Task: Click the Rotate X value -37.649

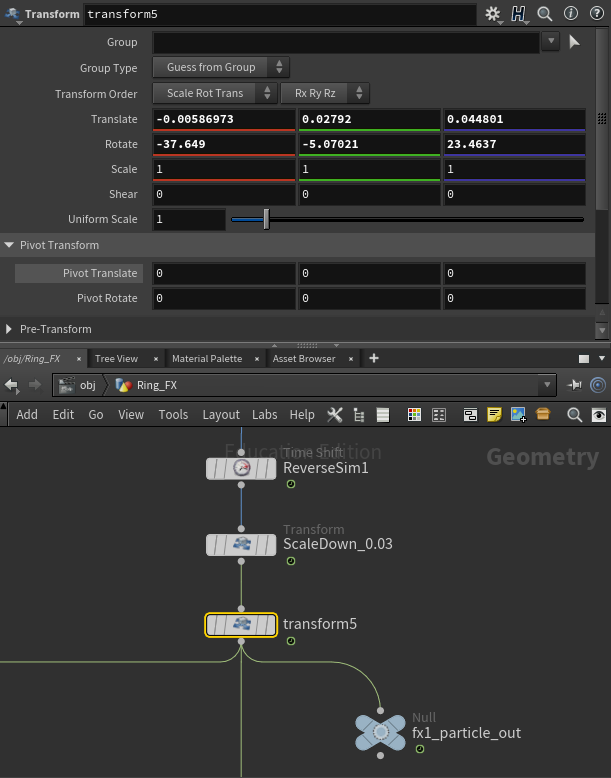Action: point(224,144)
